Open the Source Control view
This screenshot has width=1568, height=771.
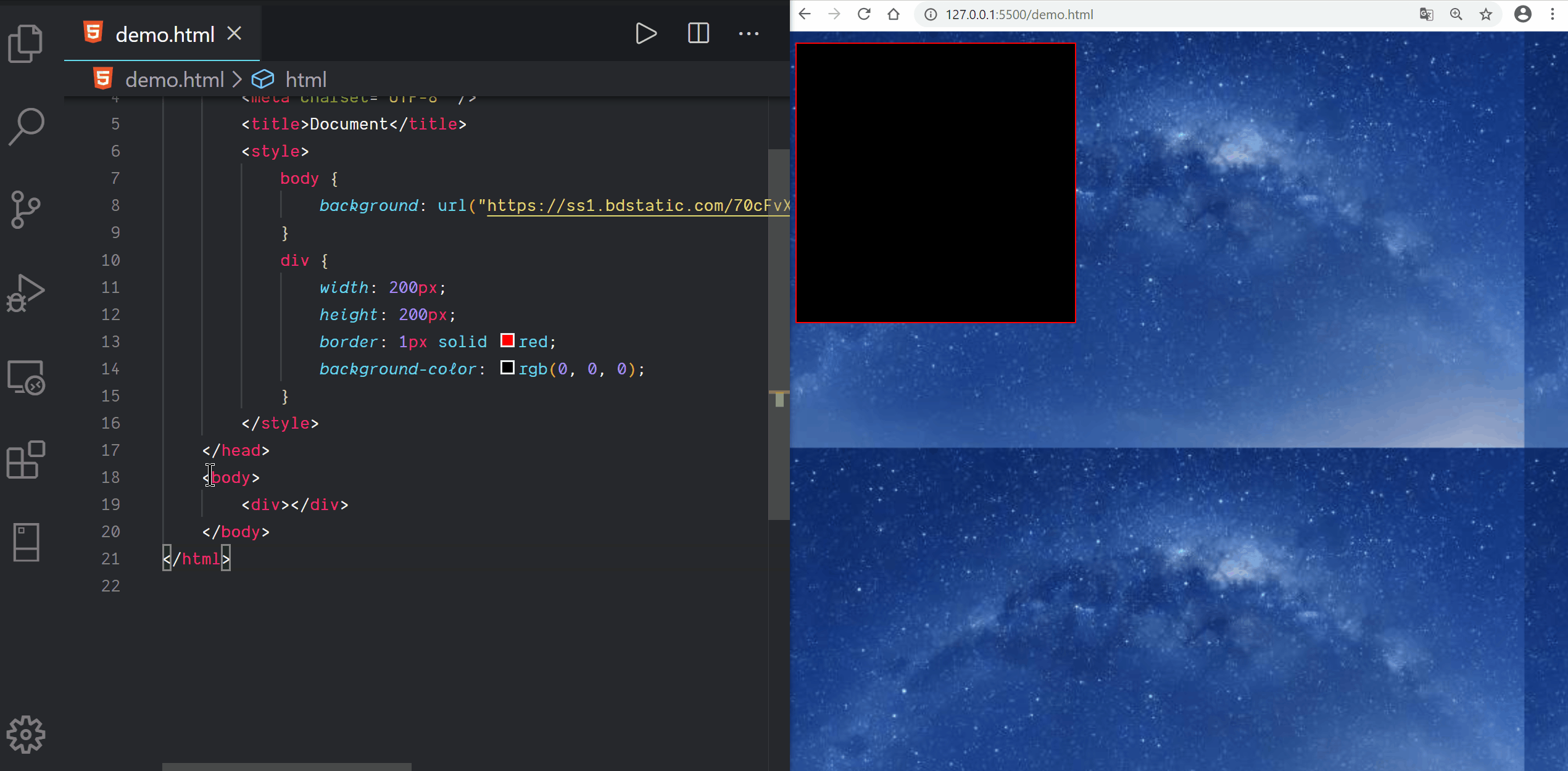click(26, 210)
